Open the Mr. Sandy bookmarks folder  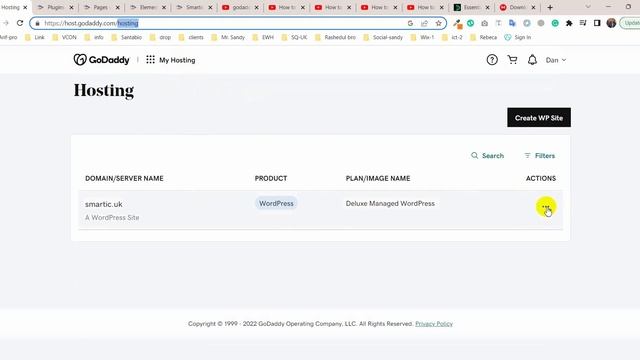click(x=229, y=37)
